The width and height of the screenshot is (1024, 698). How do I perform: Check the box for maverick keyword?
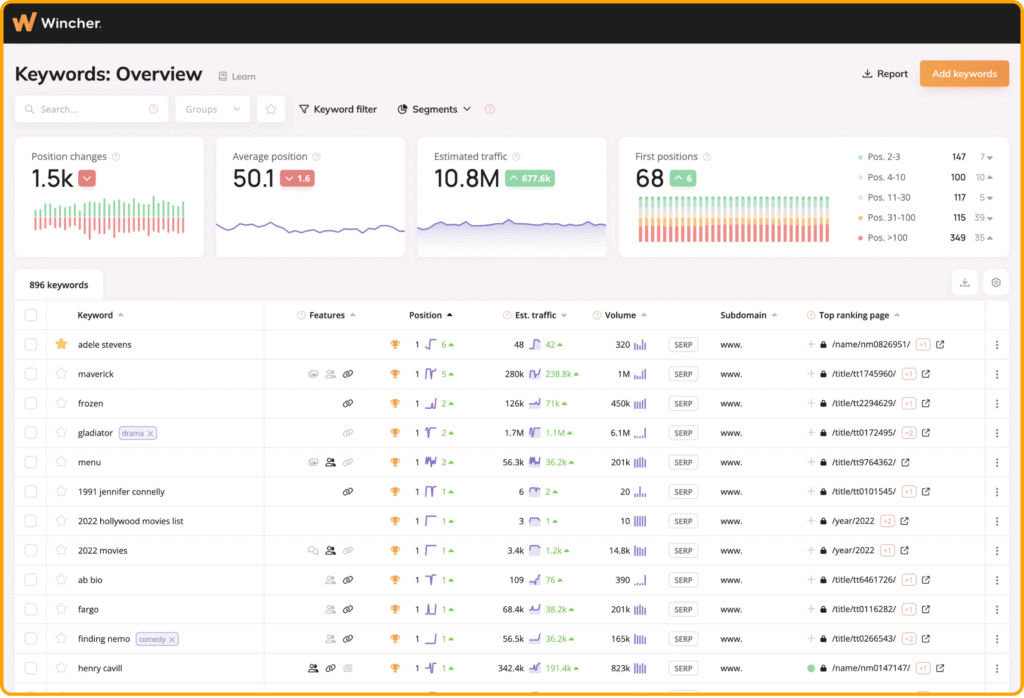[31, 374]
